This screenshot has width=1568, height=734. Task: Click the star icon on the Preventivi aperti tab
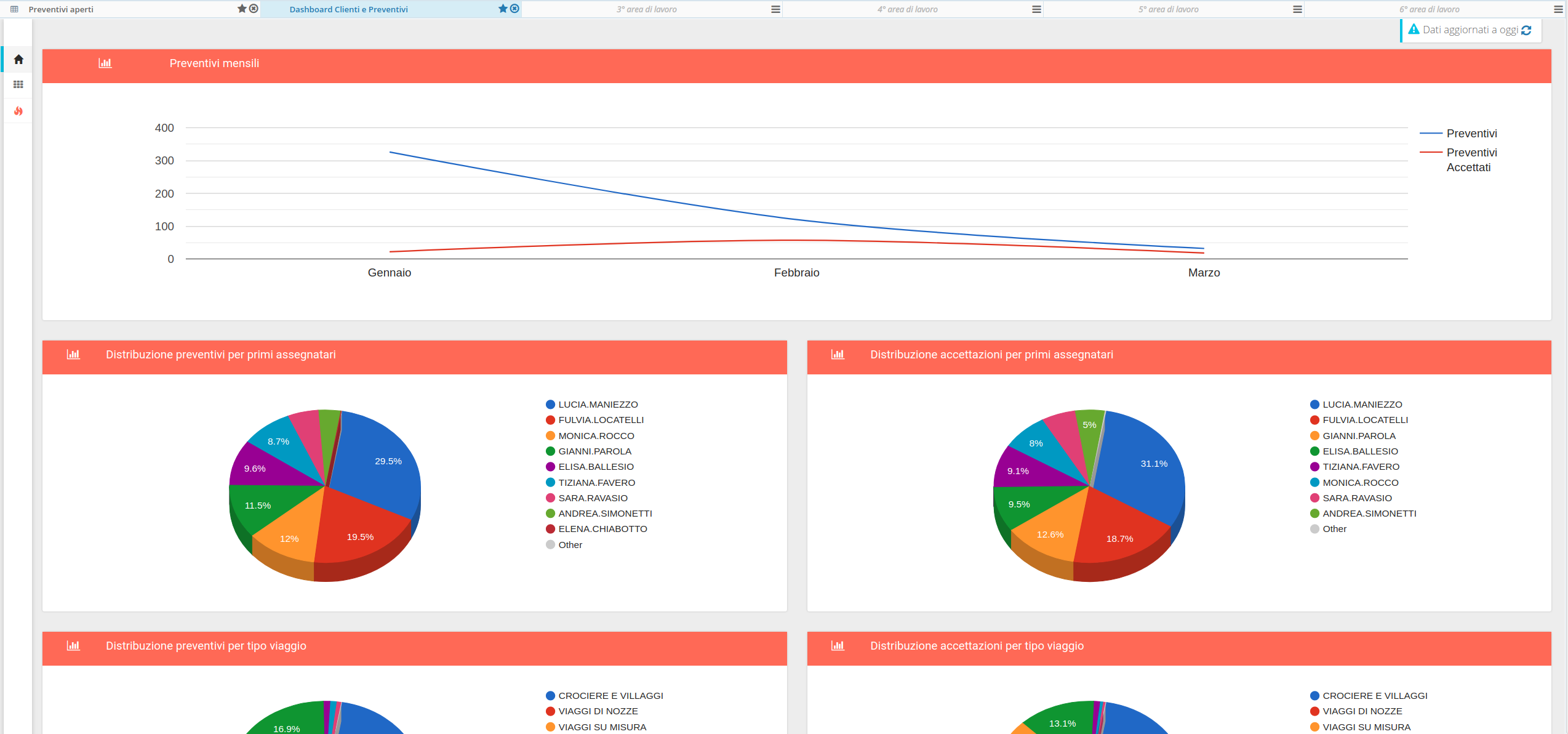pos(242,9)
